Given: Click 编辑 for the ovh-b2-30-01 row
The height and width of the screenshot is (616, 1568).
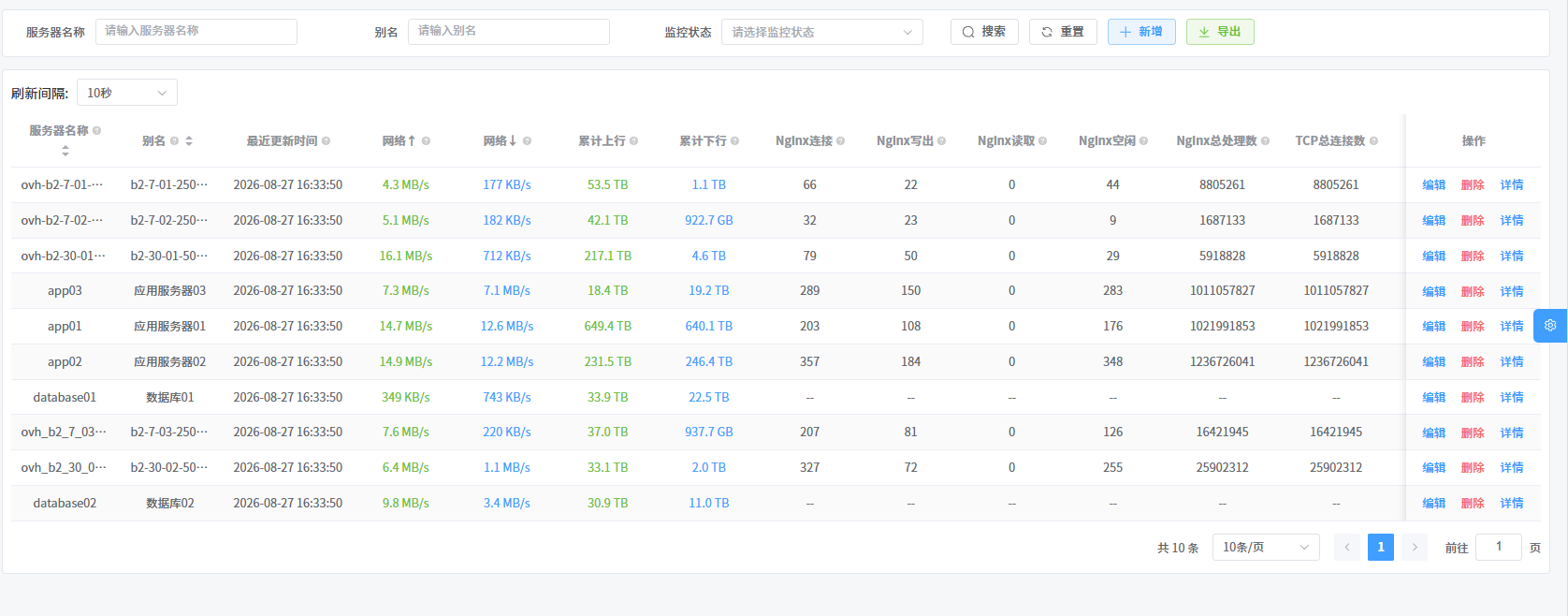Looking at the screenshot, I should point(1434,257).
